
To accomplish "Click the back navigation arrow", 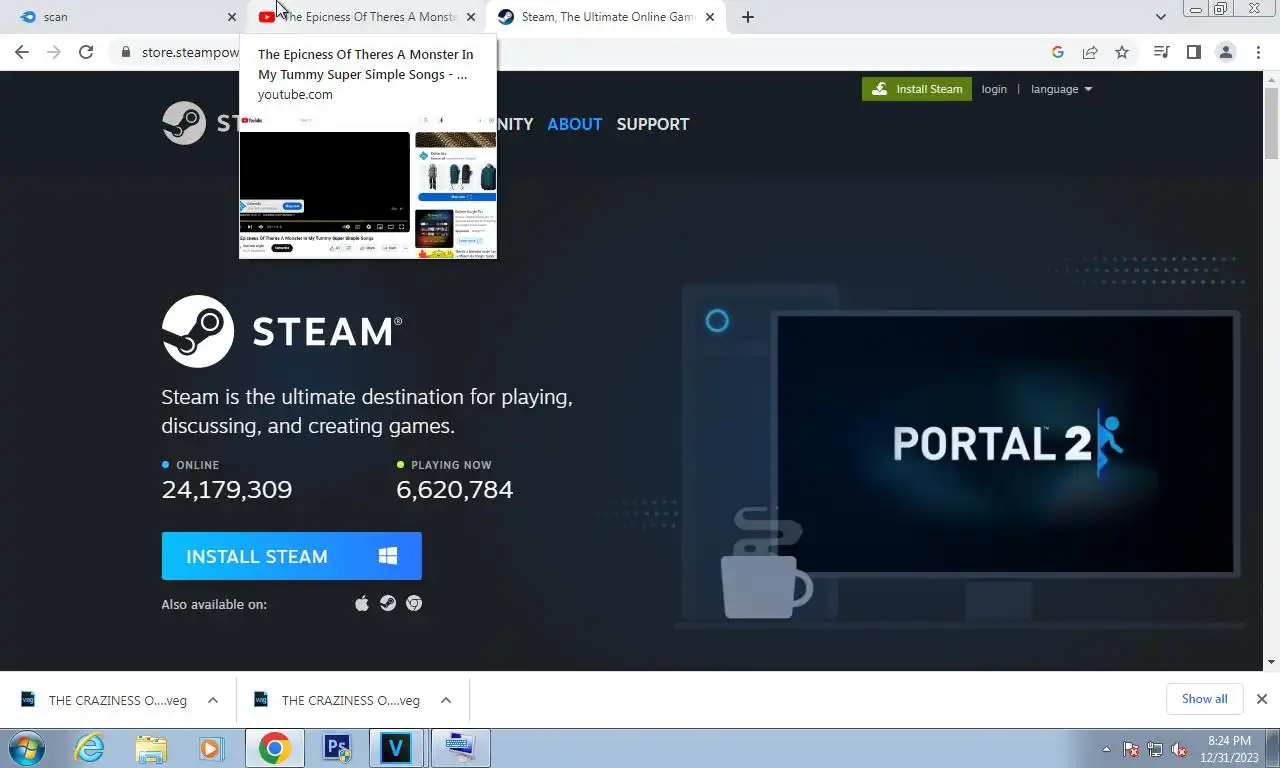I will [22, 53].
